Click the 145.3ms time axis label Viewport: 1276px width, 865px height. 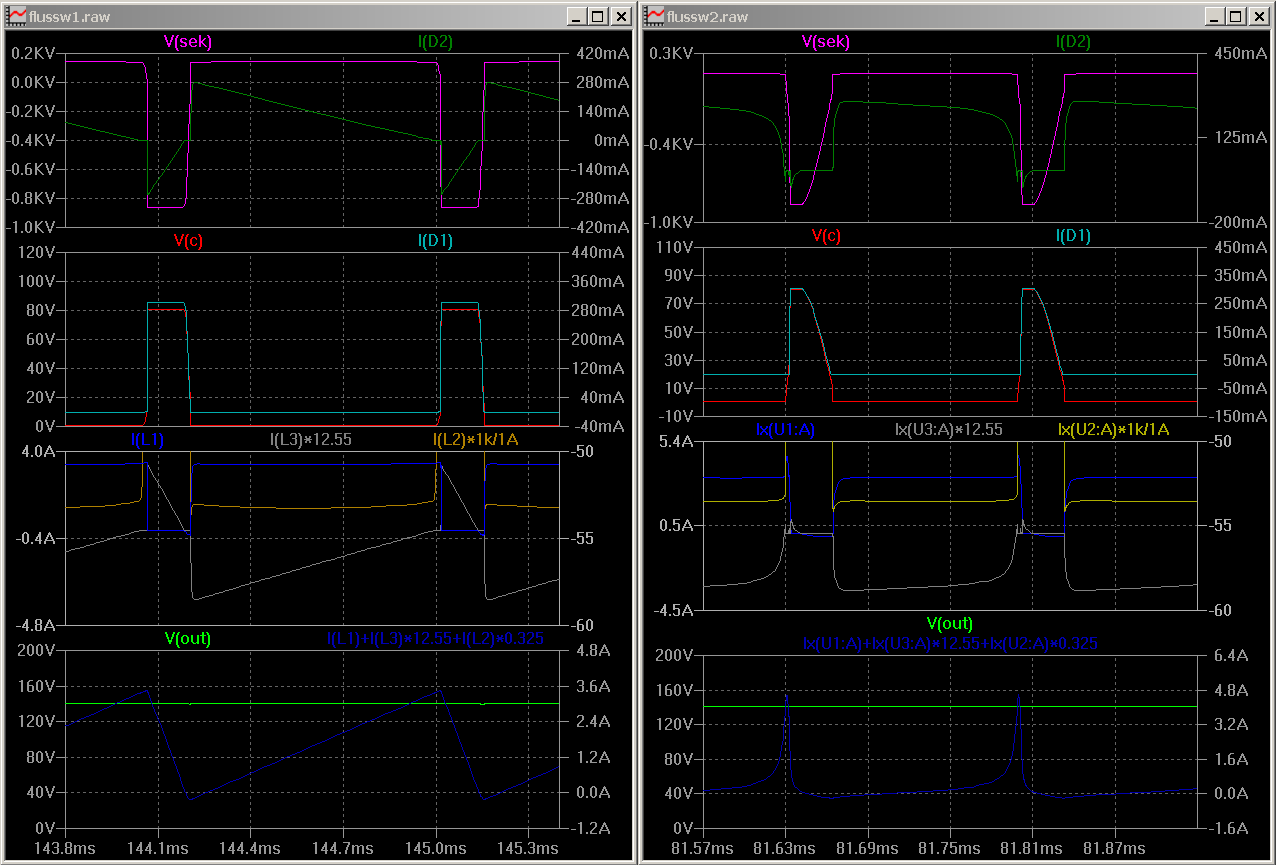(528, 847)
